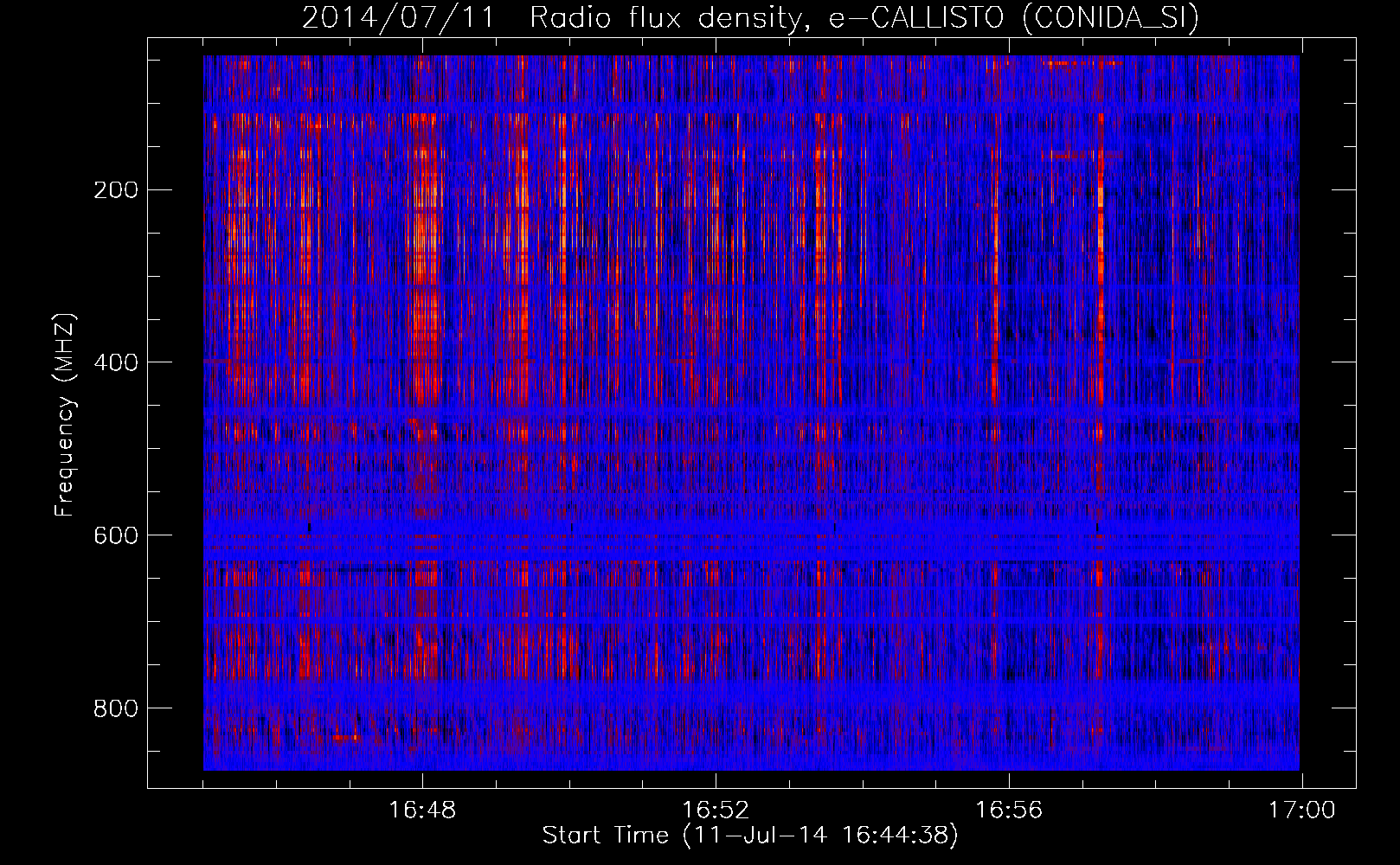Click the 'Start Time (11-Jul-14 16:44:38)' label

(750, 836)
